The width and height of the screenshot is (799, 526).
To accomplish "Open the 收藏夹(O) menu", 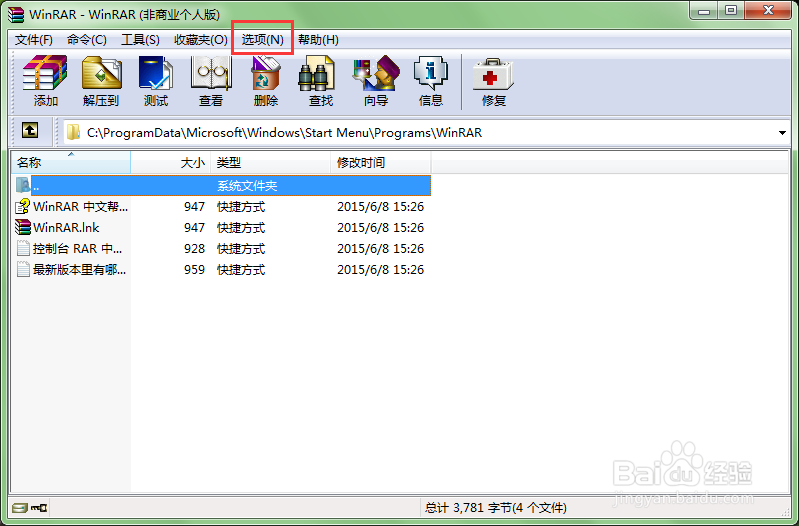I will point(201,40).
